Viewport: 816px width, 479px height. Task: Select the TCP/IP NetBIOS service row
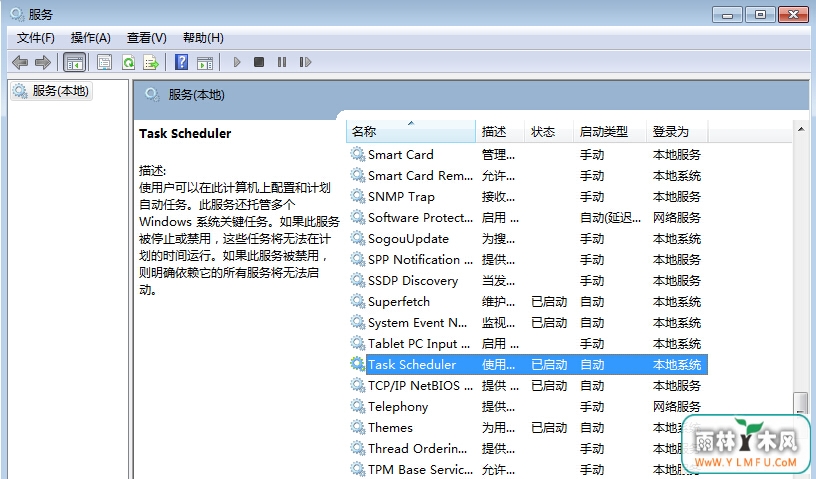tap(527, 385)
